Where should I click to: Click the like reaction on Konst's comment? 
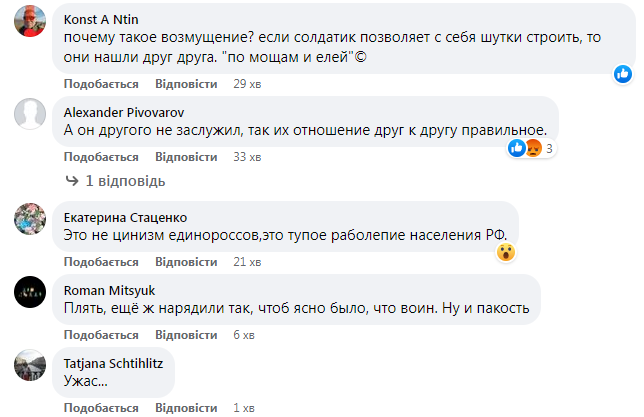(x=623, y=73)
